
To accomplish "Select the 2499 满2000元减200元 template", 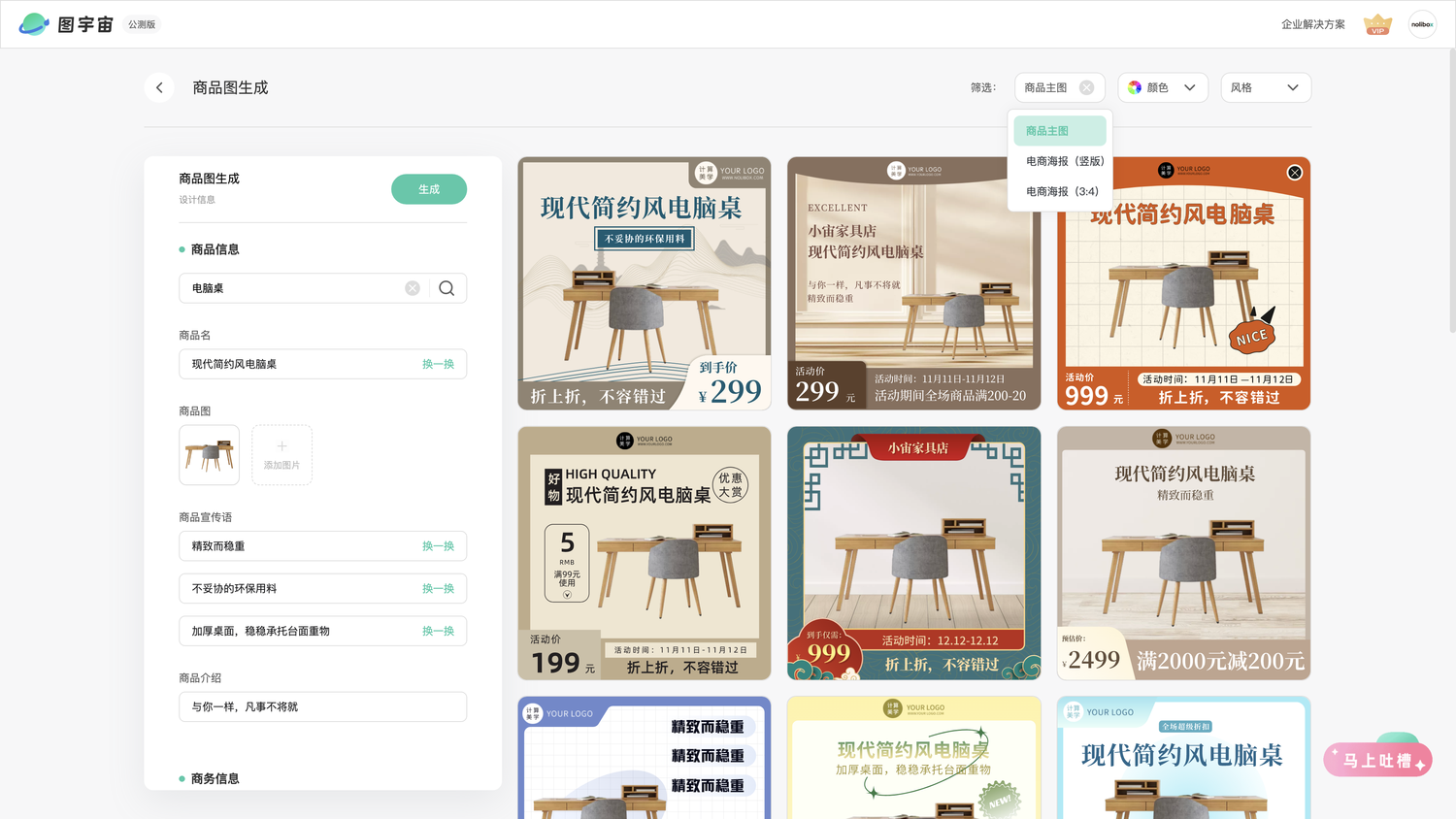I will 1183,553.
